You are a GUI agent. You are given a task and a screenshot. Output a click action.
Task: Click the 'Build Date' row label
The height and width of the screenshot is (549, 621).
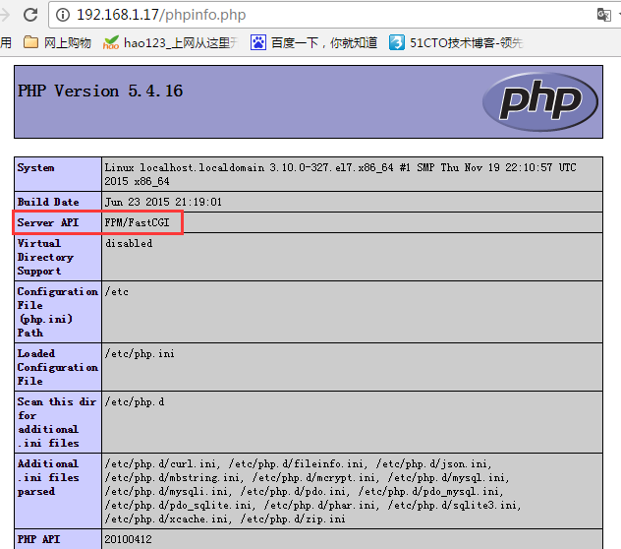click(x=48, y=202)
